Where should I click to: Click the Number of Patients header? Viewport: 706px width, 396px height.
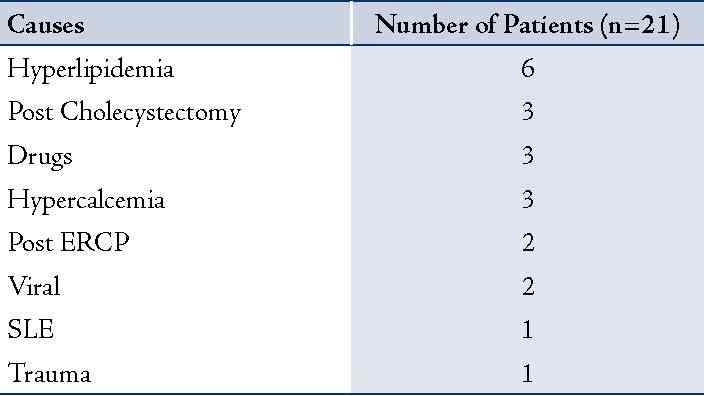point(527,25)
